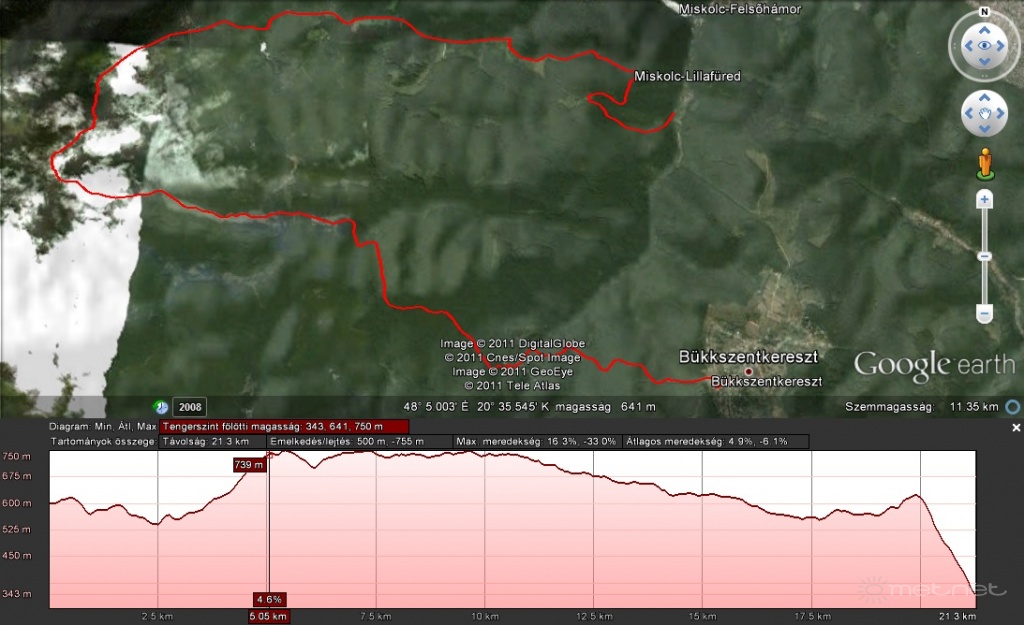The height and width of the screenshot is (625, 1024).
Task: Click the Miskolc-Lillafüred place label
Action: point(687,76)
